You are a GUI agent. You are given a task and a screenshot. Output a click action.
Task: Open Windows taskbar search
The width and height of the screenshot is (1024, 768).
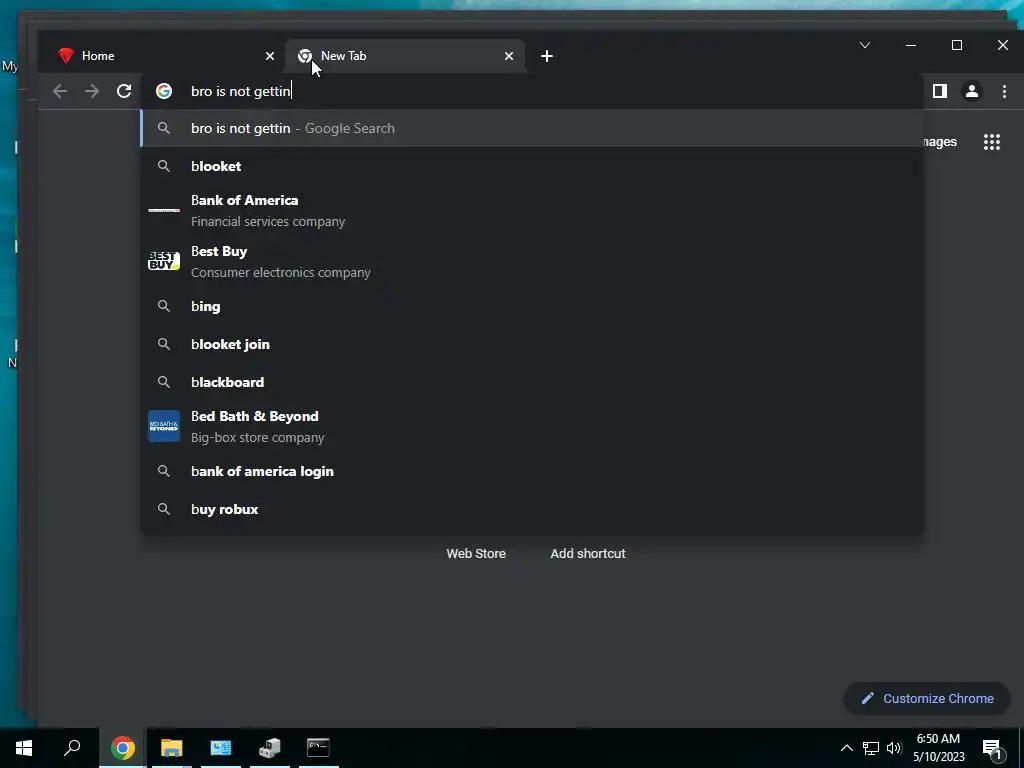(72, 748)
